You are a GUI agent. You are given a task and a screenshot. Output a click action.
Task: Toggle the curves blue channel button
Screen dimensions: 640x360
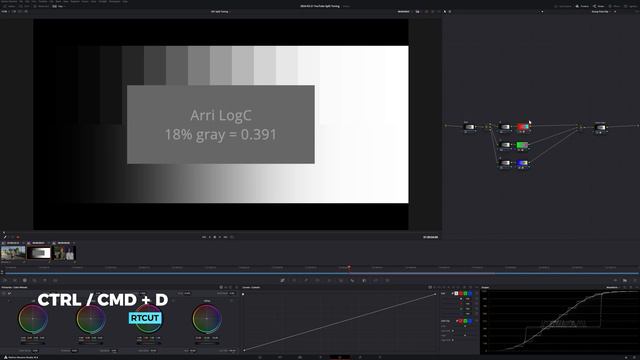point(470,293)
